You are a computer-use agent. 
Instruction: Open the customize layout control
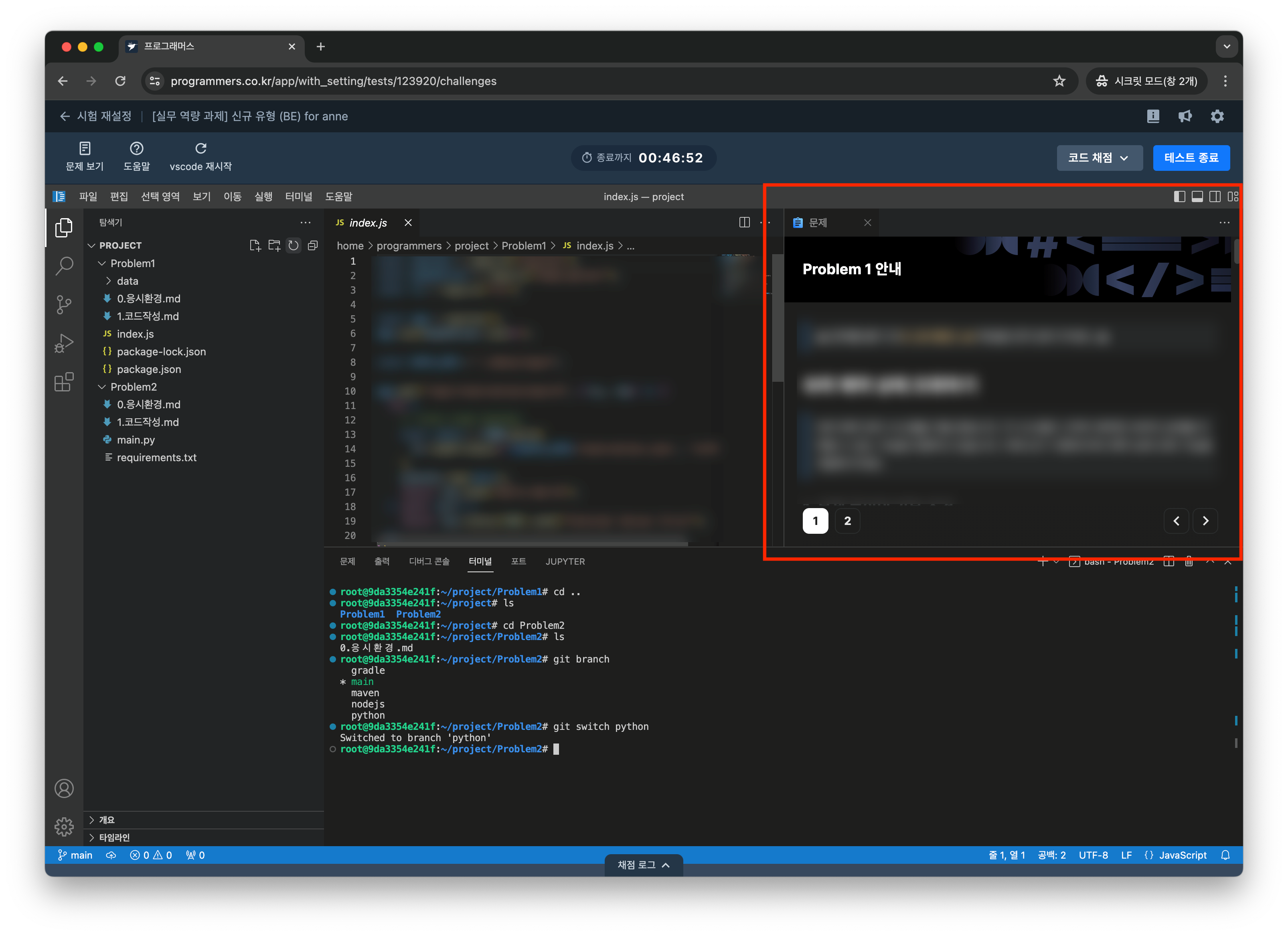(x=1232, y=197)
